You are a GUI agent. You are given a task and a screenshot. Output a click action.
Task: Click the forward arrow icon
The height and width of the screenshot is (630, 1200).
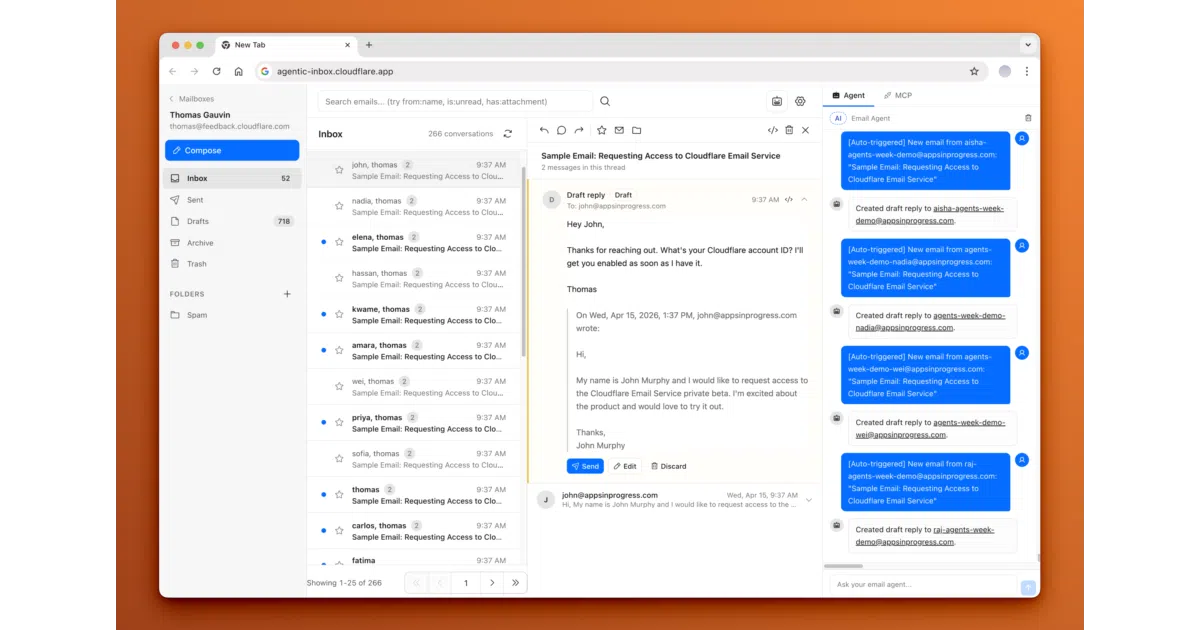click(x=579, y=130)
